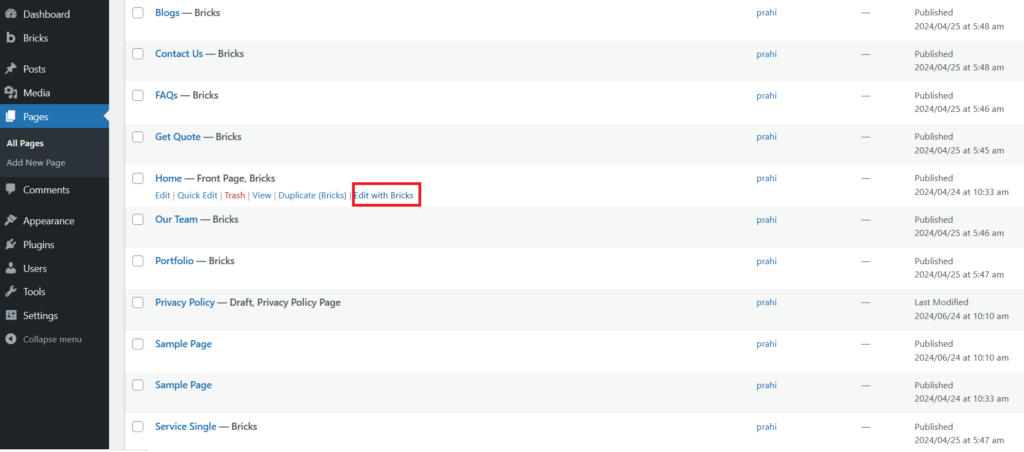This screenshot has height=452, width=1024.
Task: Open the Users menu item
Action: click(55, 268)
